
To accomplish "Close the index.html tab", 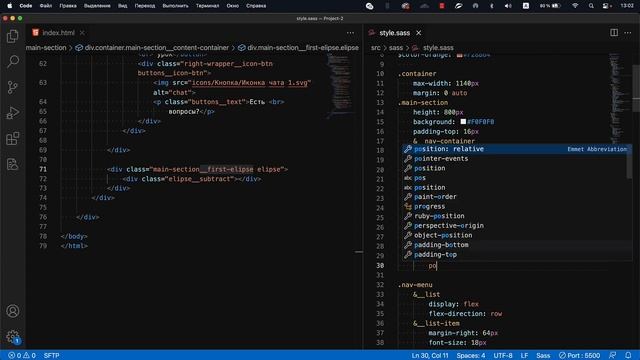I will click(x=82, y=33).
